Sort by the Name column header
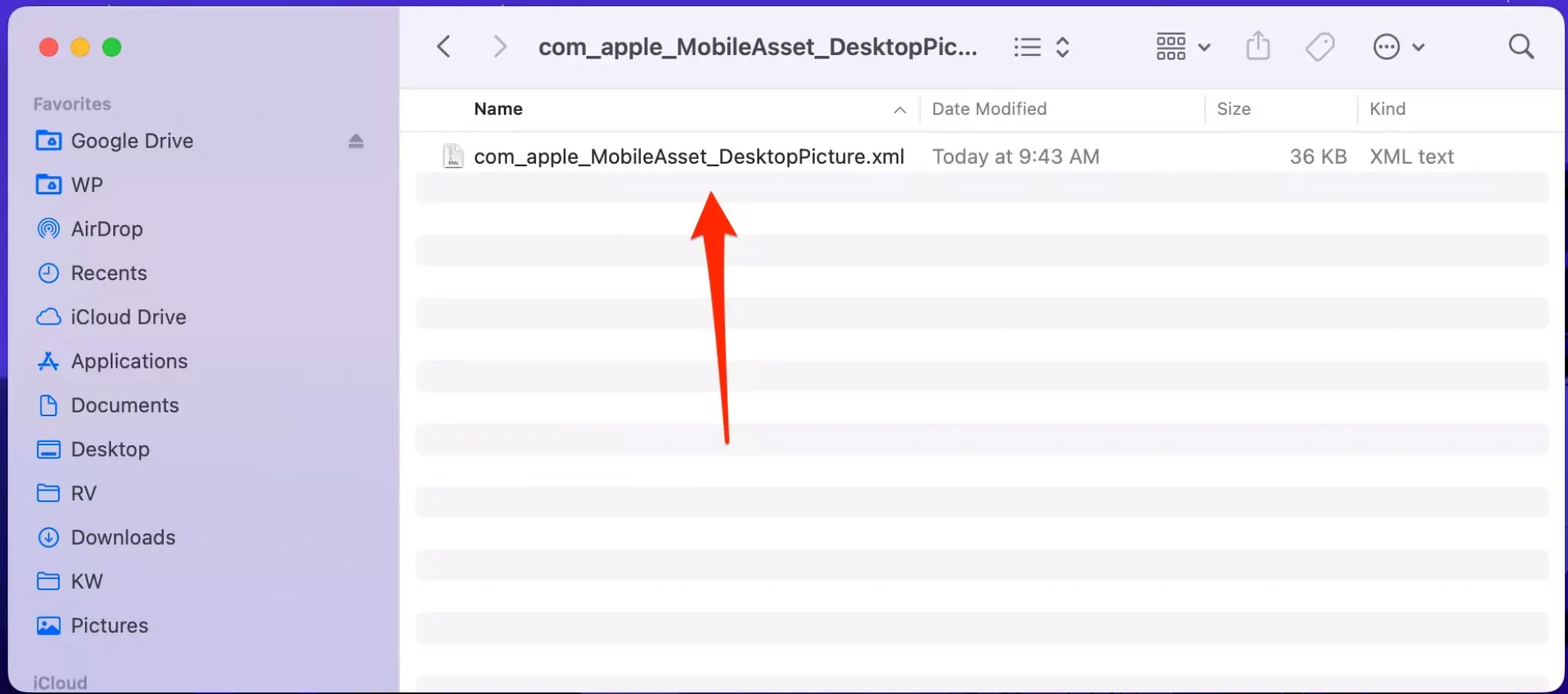The width and height of the screenshot is (1568, 694). [498, 109]
